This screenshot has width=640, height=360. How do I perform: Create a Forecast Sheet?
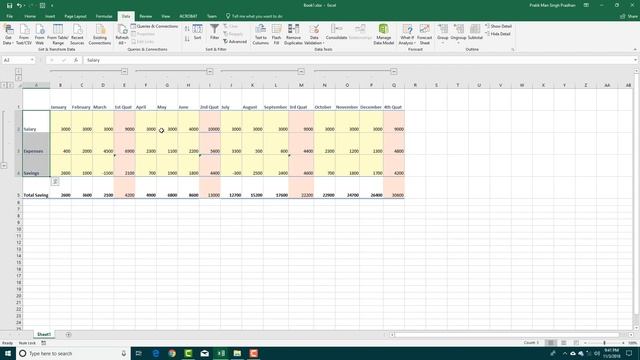[424, 35]
